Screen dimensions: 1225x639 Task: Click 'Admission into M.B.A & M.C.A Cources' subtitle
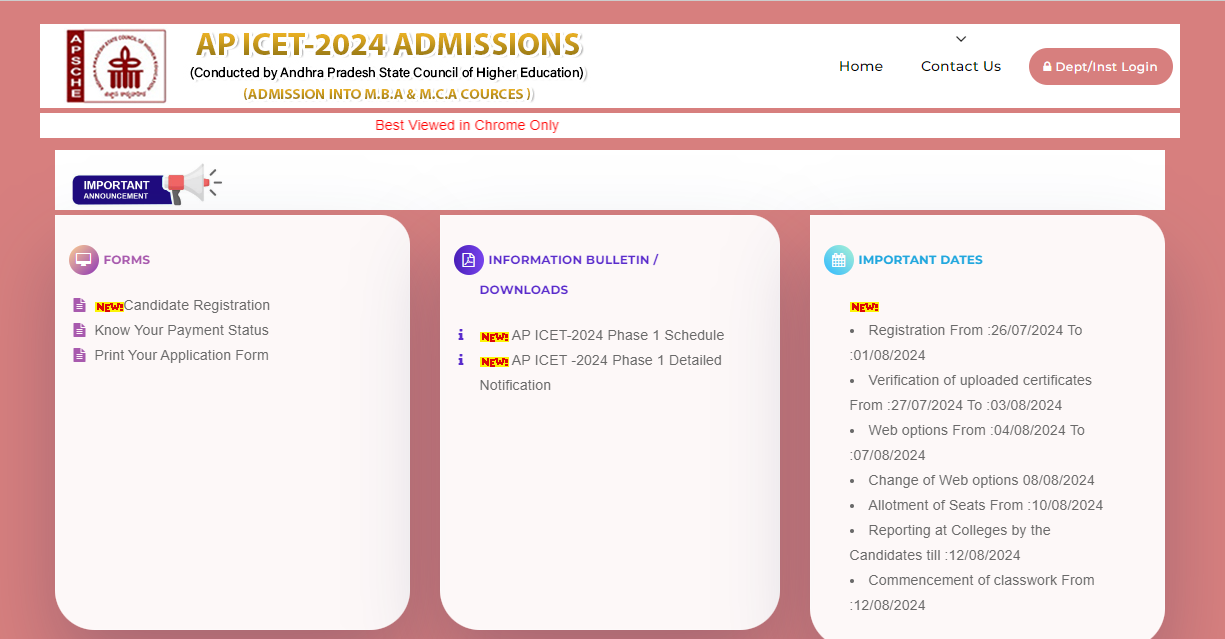pos(389,94)
